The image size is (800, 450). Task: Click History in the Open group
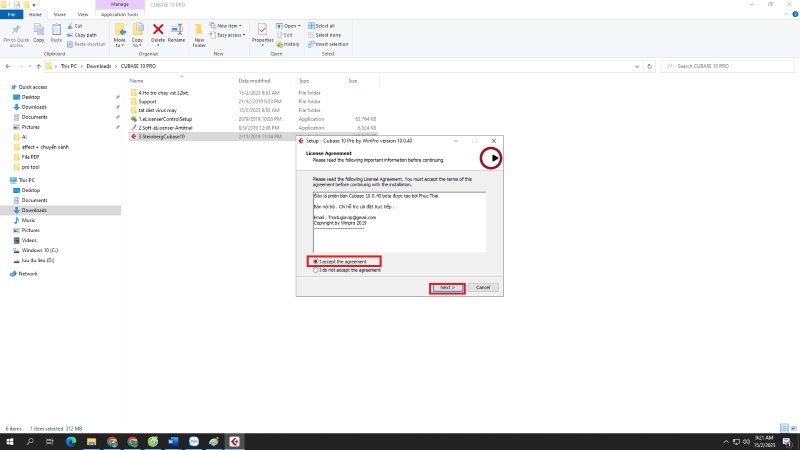point(288,44)
